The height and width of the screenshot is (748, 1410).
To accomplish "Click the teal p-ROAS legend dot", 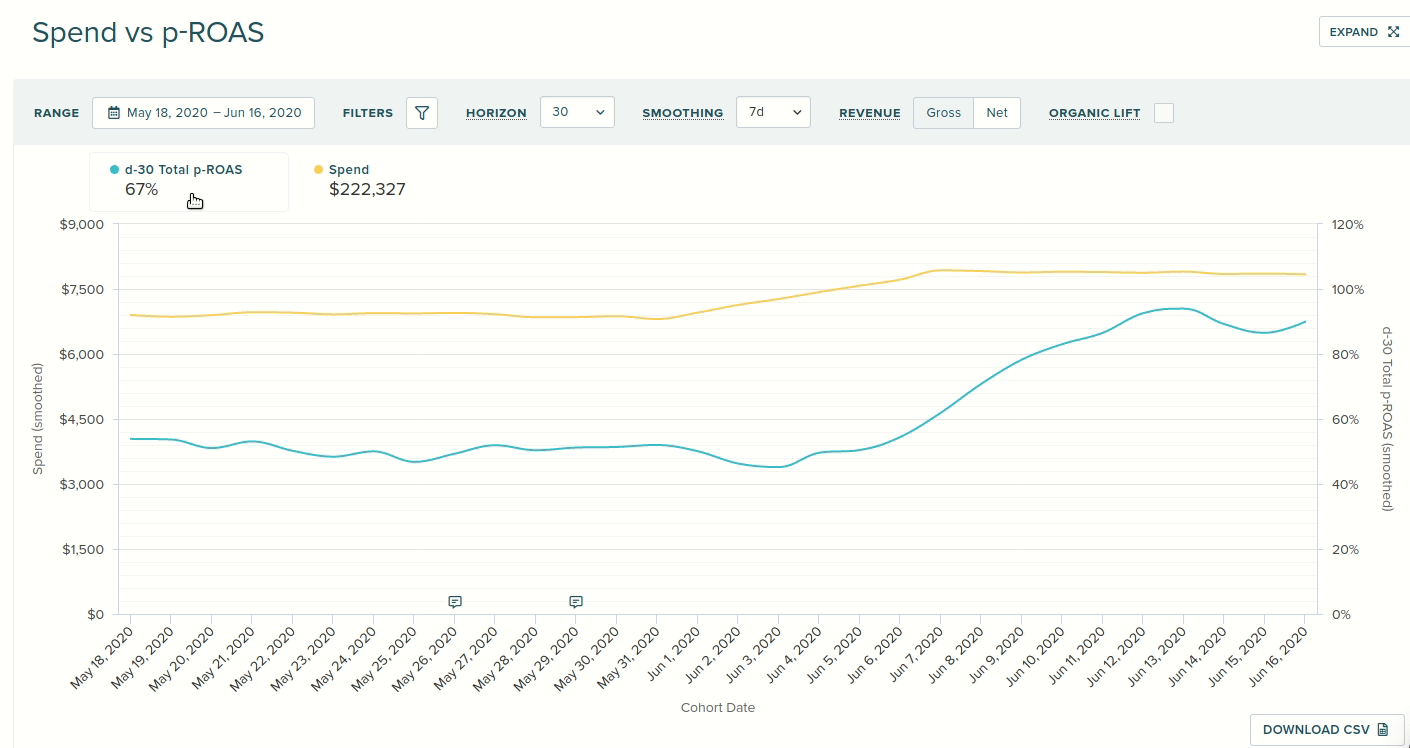I will coord(115,170).
